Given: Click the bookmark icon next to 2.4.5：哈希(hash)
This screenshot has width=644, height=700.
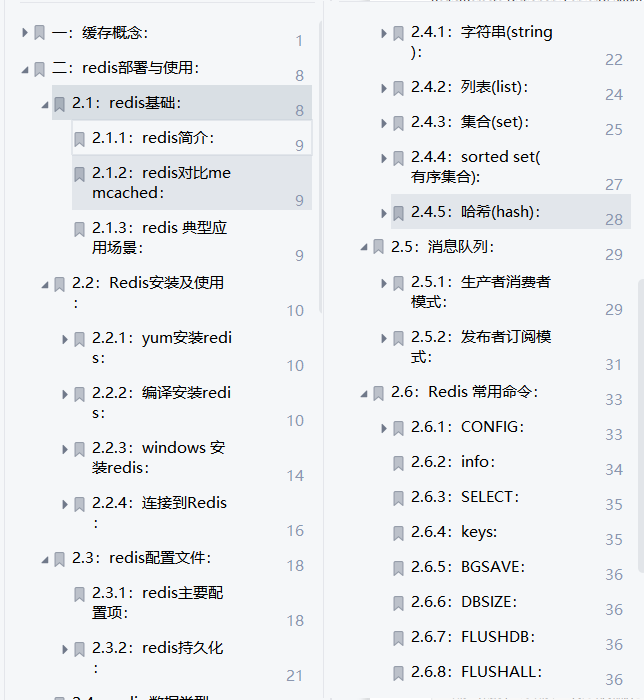Looking at the screenshot, I should coord(399,213).
